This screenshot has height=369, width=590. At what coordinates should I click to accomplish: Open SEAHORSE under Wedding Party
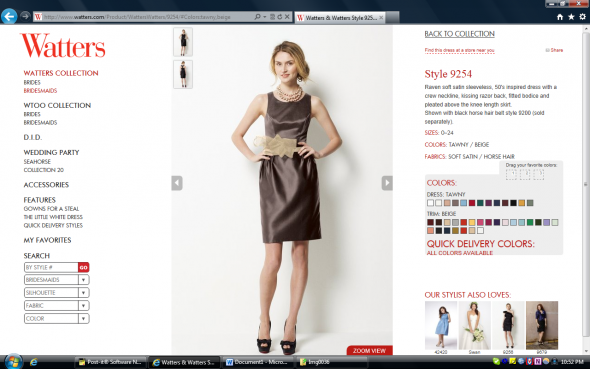coord(37,162)
